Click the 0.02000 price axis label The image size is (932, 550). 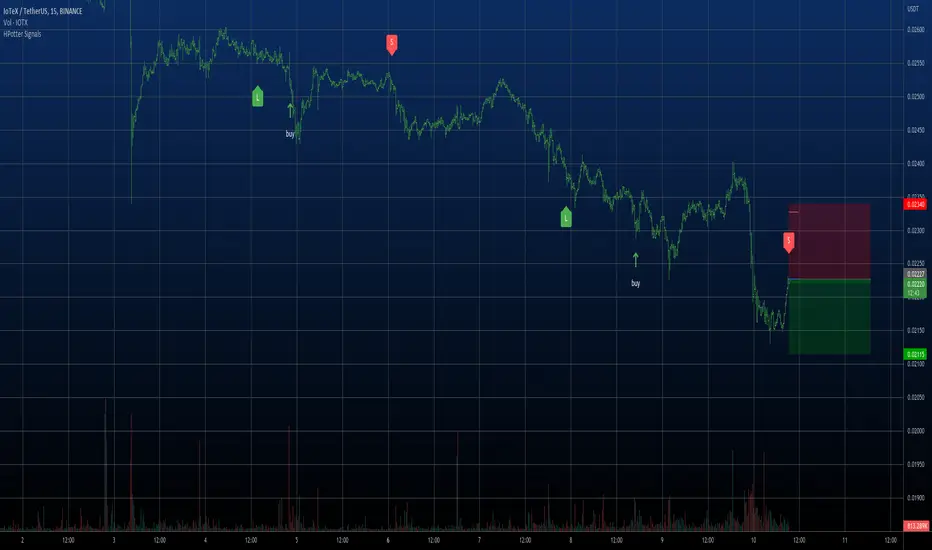(x=915, y=431)
